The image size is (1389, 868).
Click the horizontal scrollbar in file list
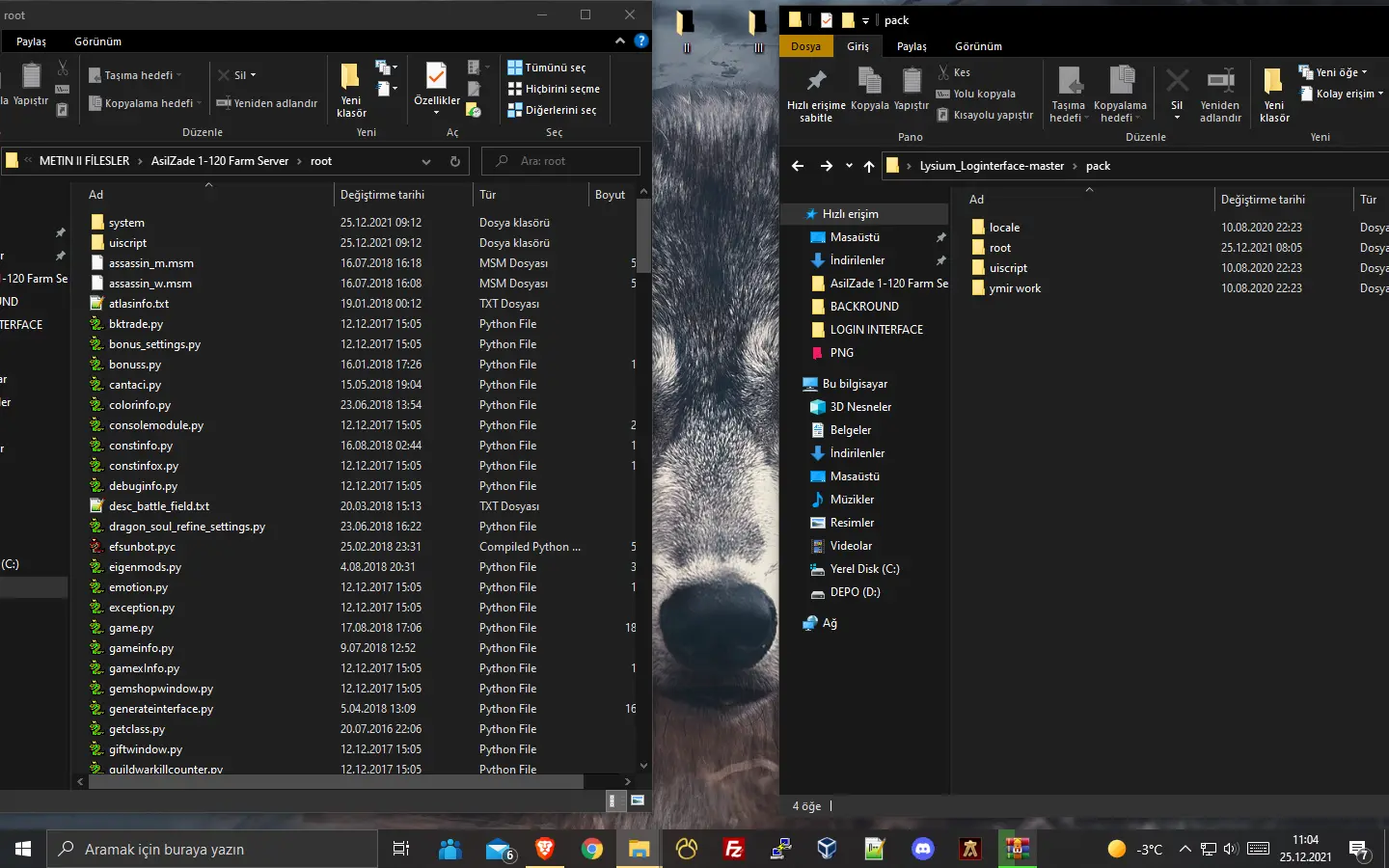pos(336,781)
